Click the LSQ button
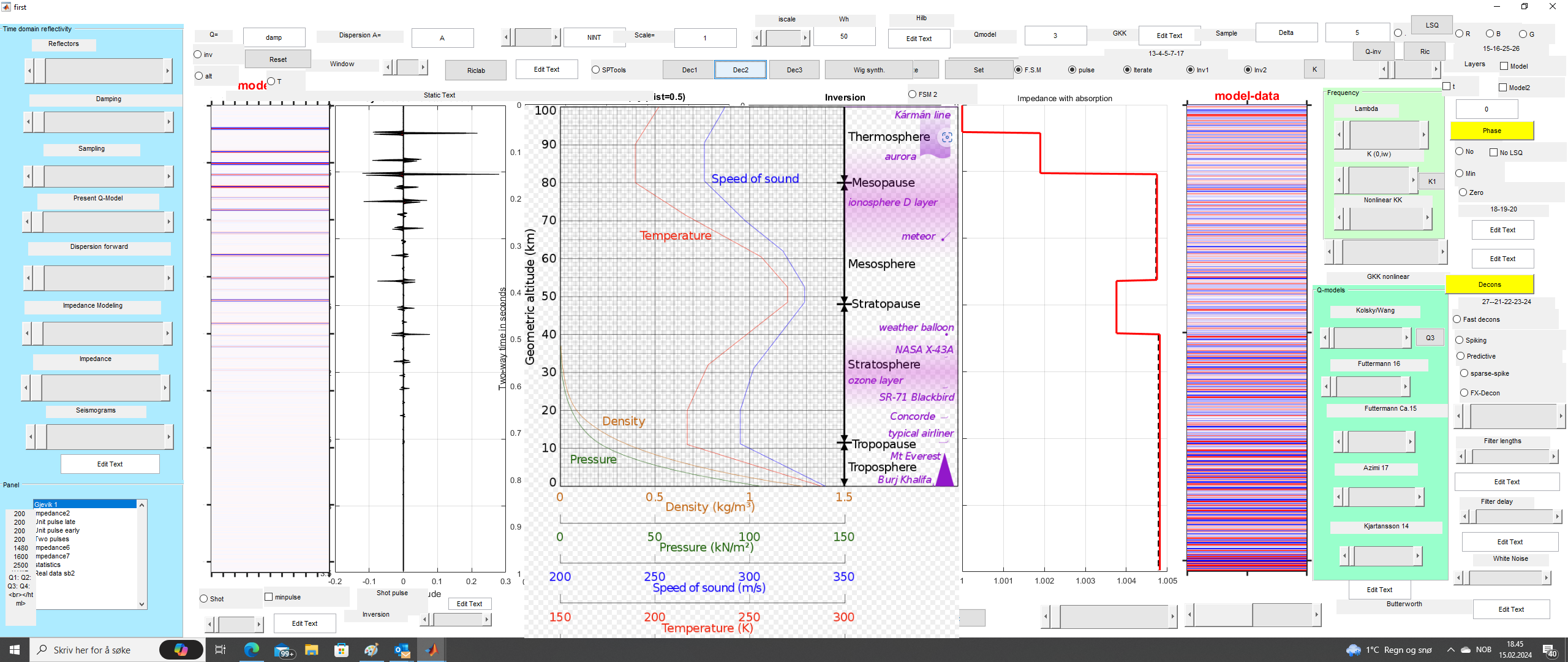Image resolution: width=1568 pixels, height=662 pixels. click(x=1432, y=25)
